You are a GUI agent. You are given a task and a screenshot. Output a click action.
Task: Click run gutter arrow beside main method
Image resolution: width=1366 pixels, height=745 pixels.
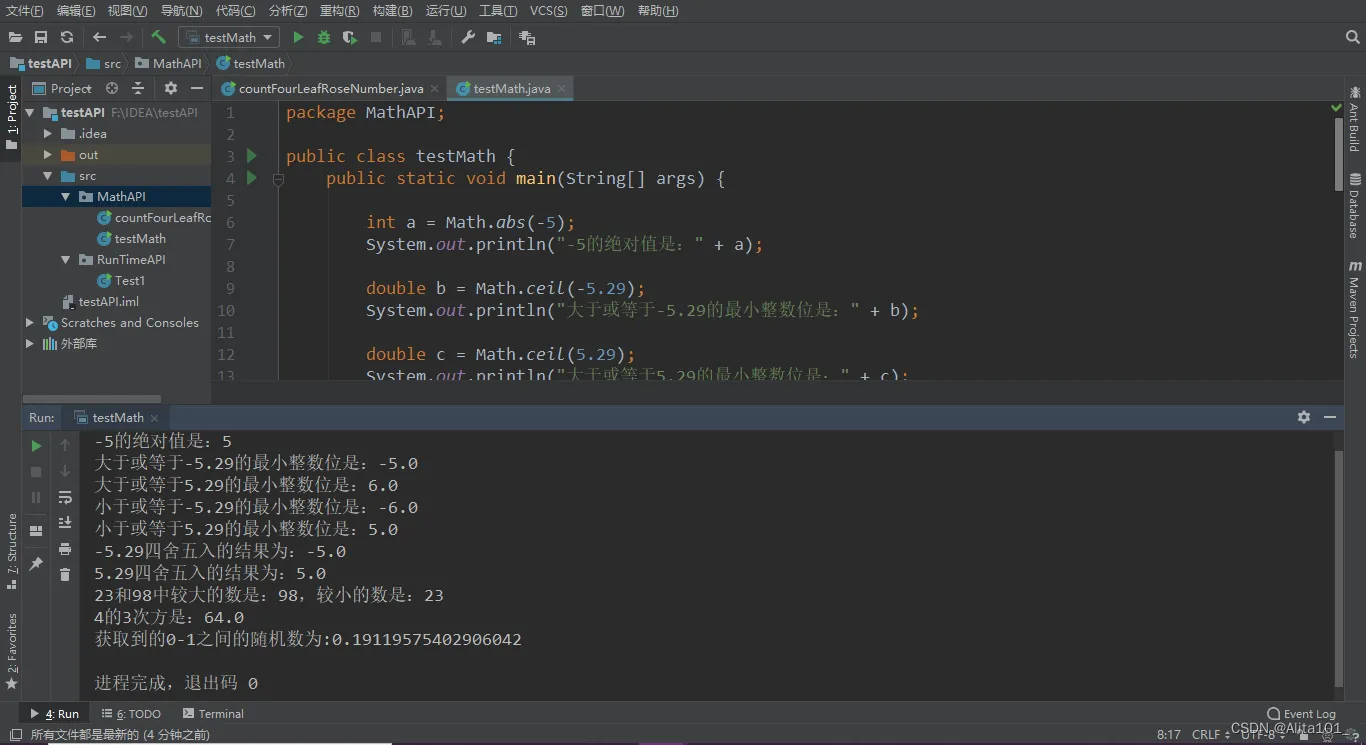pos(252,178)
